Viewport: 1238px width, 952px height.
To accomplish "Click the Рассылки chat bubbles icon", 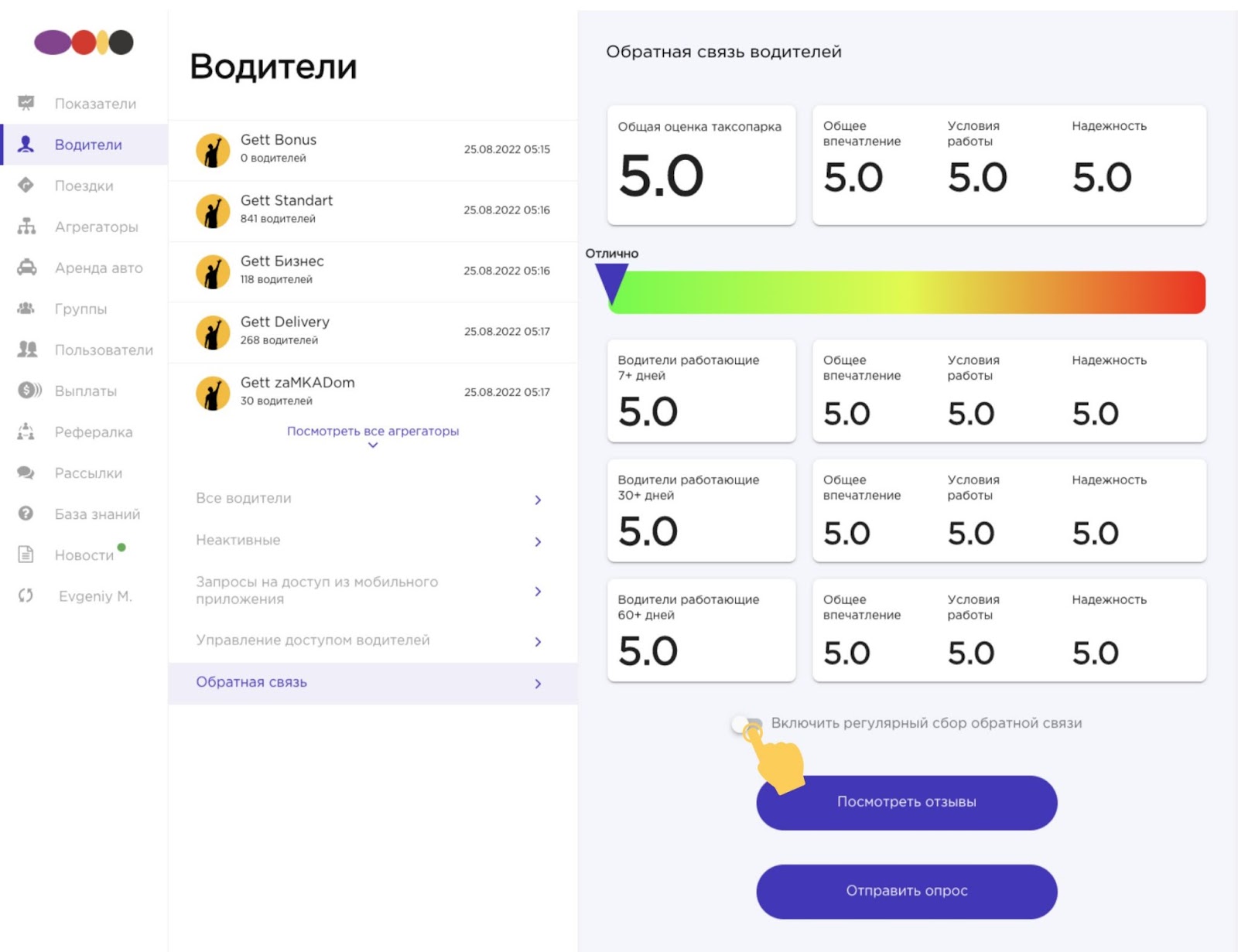I will click(x=26, y=472).
